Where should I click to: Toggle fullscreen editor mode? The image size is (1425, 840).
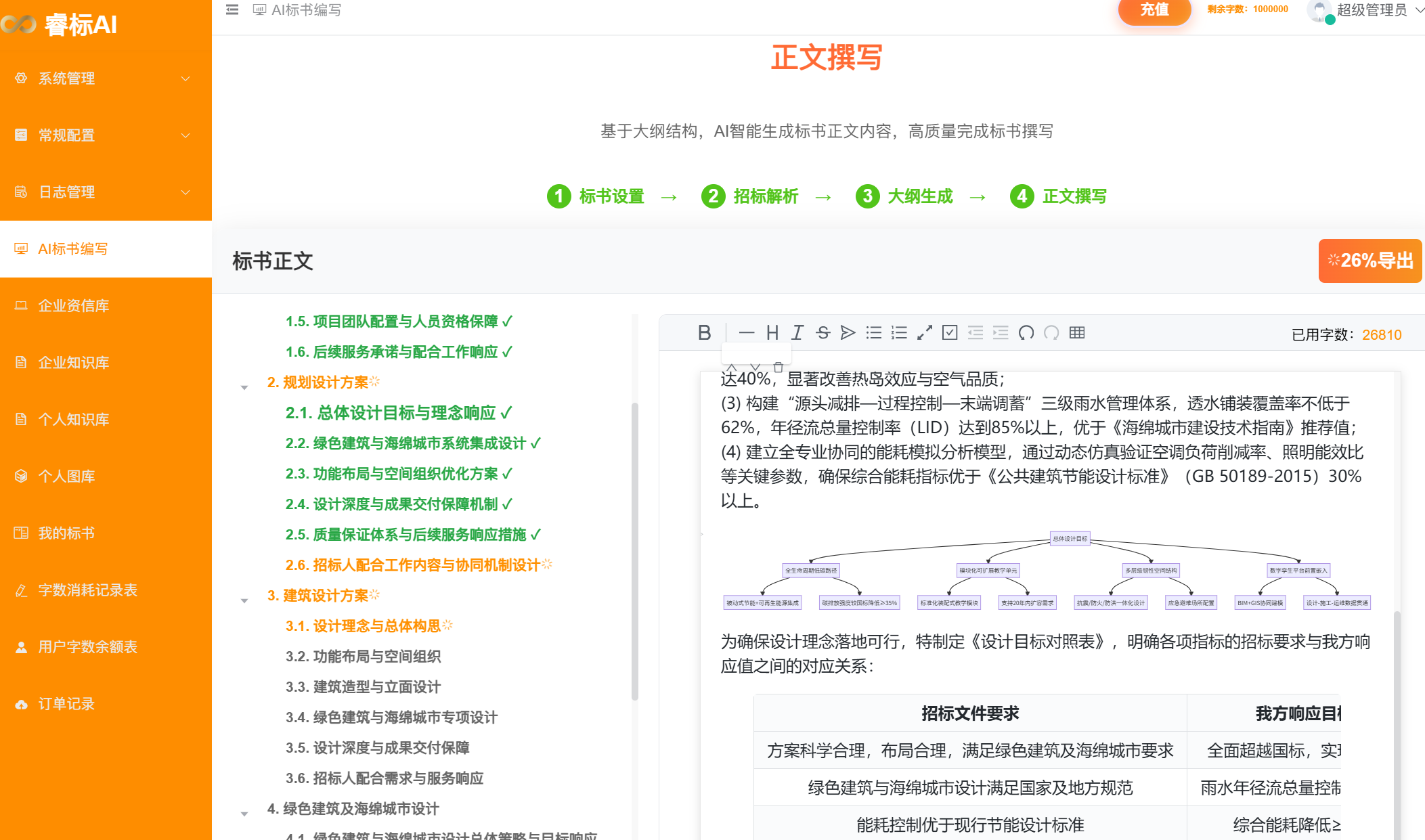pos(925,333)
